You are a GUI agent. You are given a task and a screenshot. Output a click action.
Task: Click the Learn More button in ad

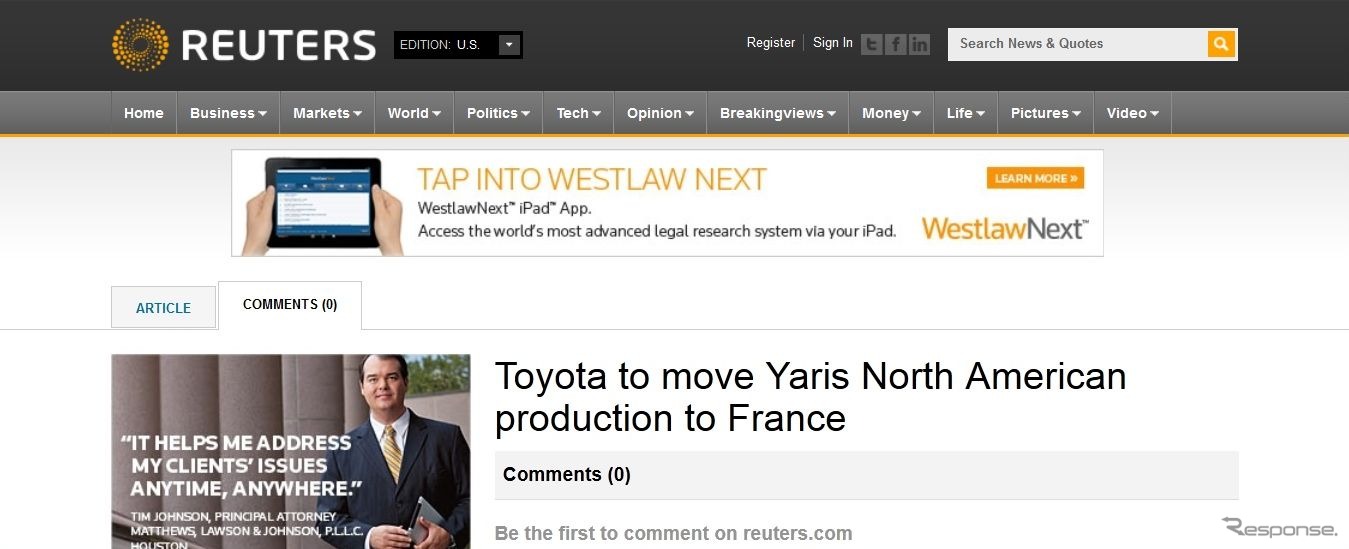(x=1035, y=178)
